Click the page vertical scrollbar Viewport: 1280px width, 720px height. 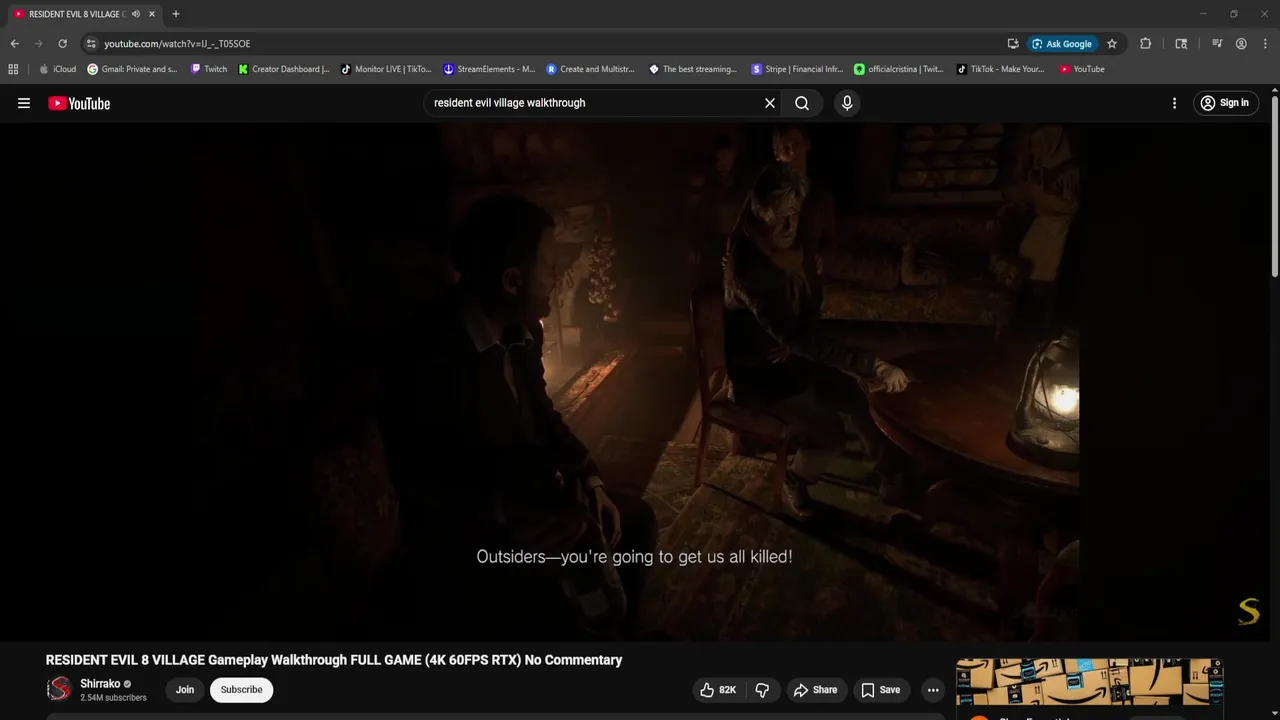[1274, 185]
